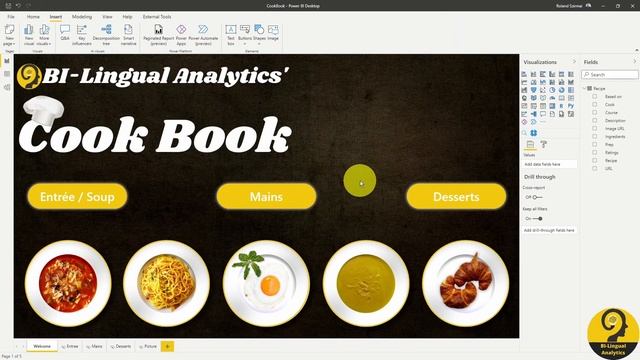Go to the Picture page tab
The height and width of the screenshot is (360, 640).
pyautogui.click(x=148, y=346)
